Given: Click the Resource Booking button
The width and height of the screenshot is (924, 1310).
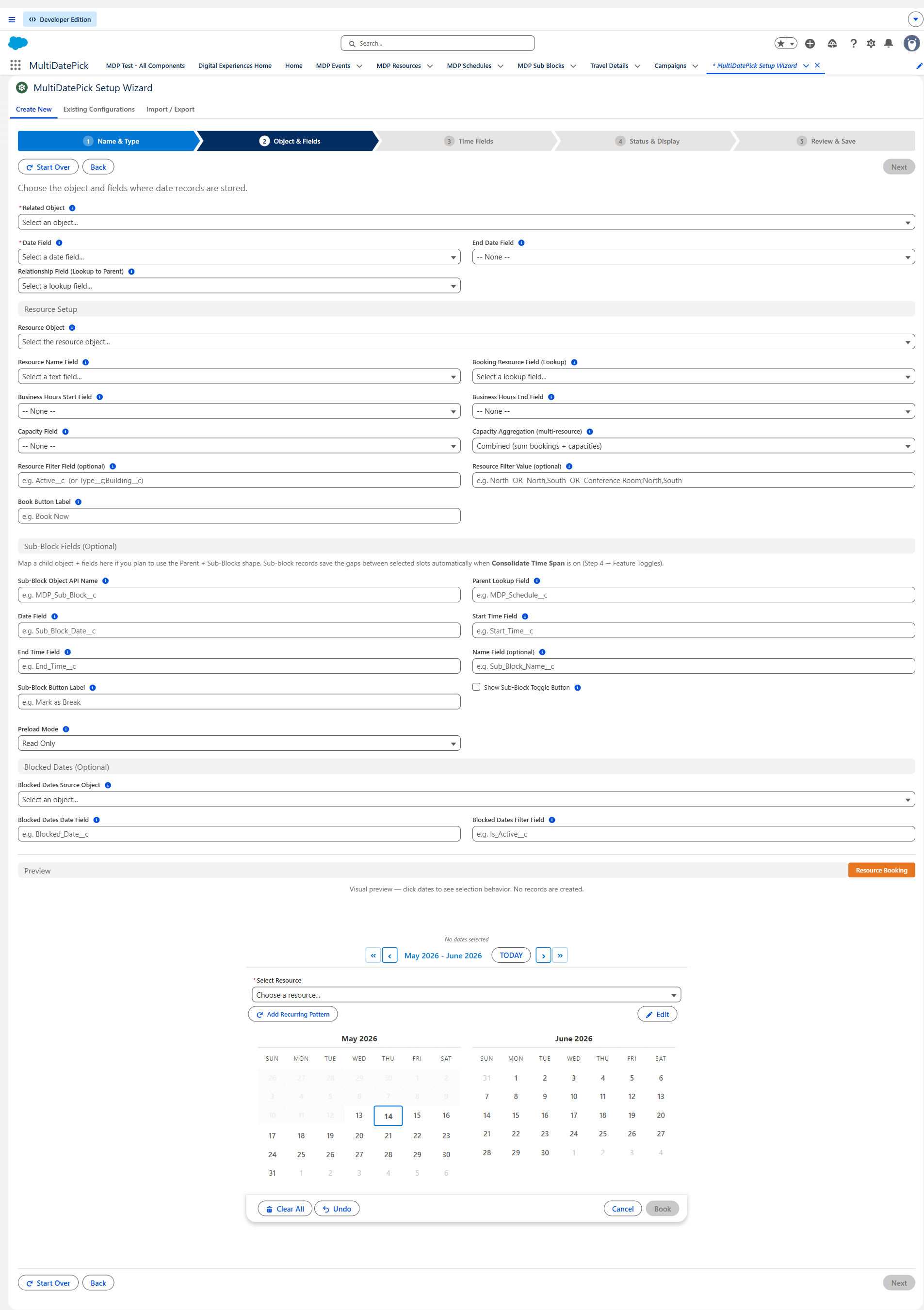Looking at the screenshot, I should 881,870.
